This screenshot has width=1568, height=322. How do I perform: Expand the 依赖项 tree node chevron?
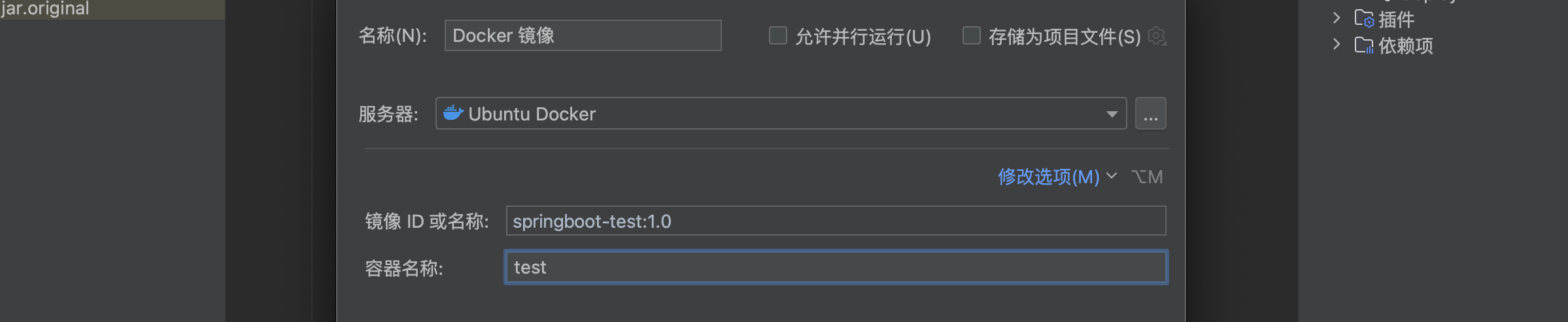coord(1337,45)
